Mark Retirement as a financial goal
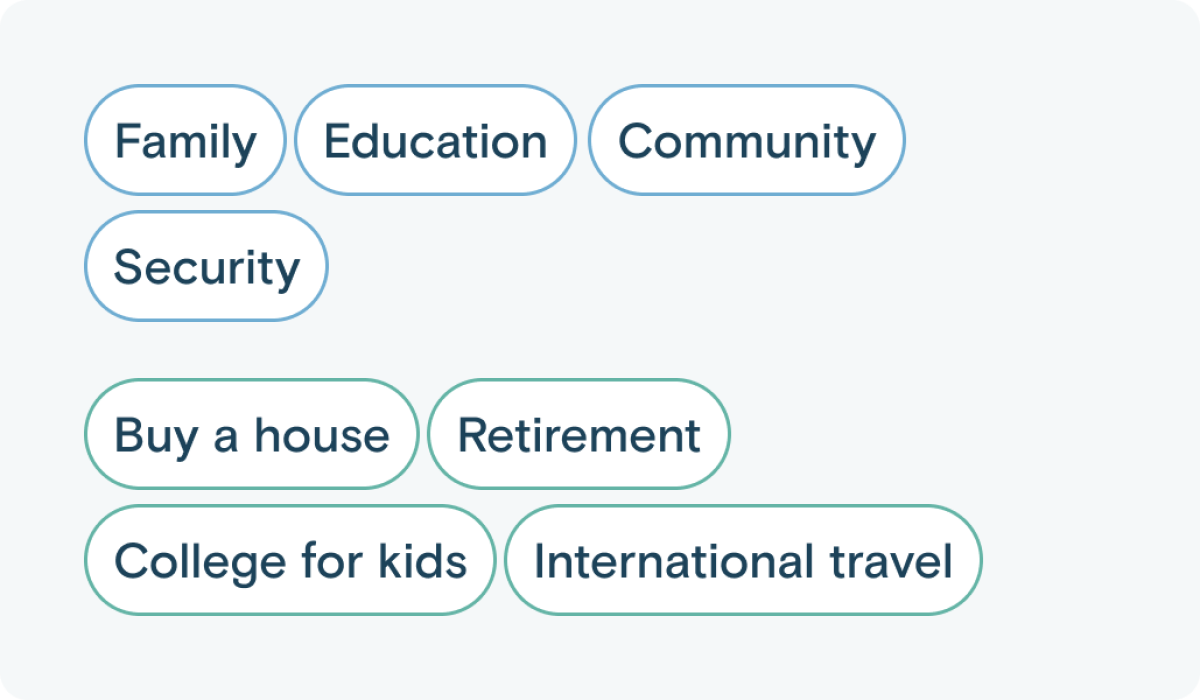 point(579,435)
